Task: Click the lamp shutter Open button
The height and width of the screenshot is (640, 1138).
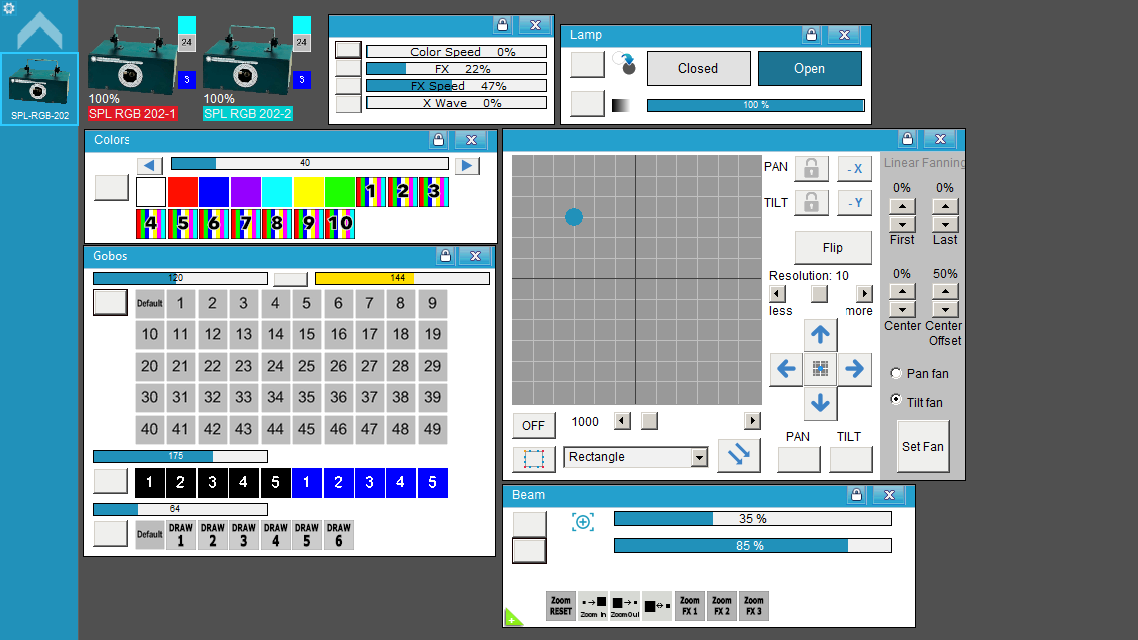Action: point(809,68)
